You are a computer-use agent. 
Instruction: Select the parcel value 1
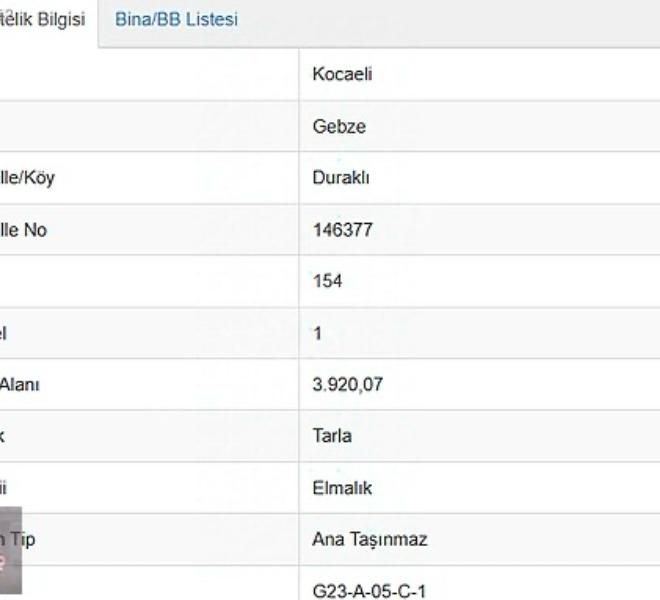pyautogui.click(x=318, y=333)
